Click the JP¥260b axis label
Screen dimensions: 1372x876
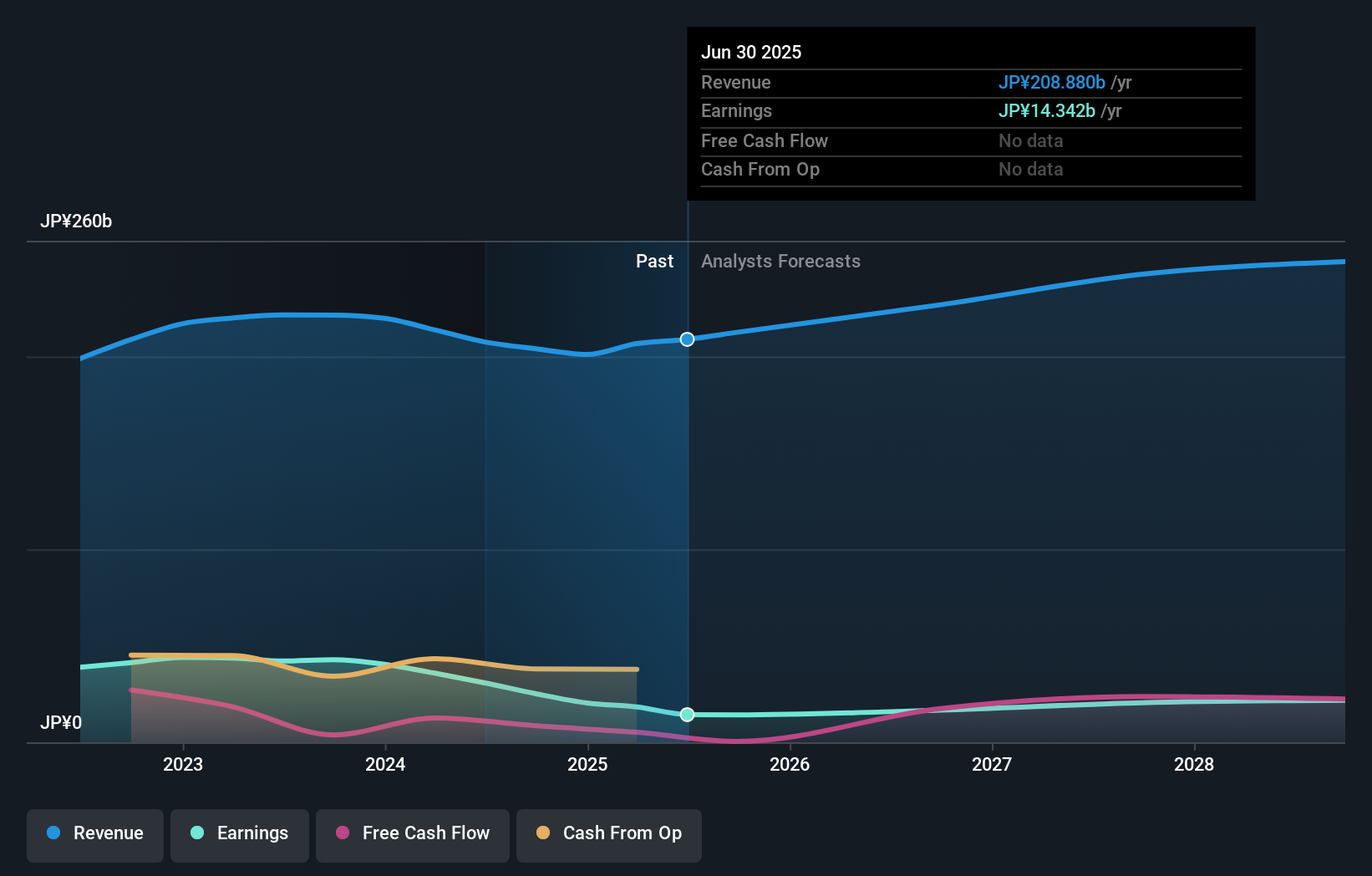(x=76, y=222)
